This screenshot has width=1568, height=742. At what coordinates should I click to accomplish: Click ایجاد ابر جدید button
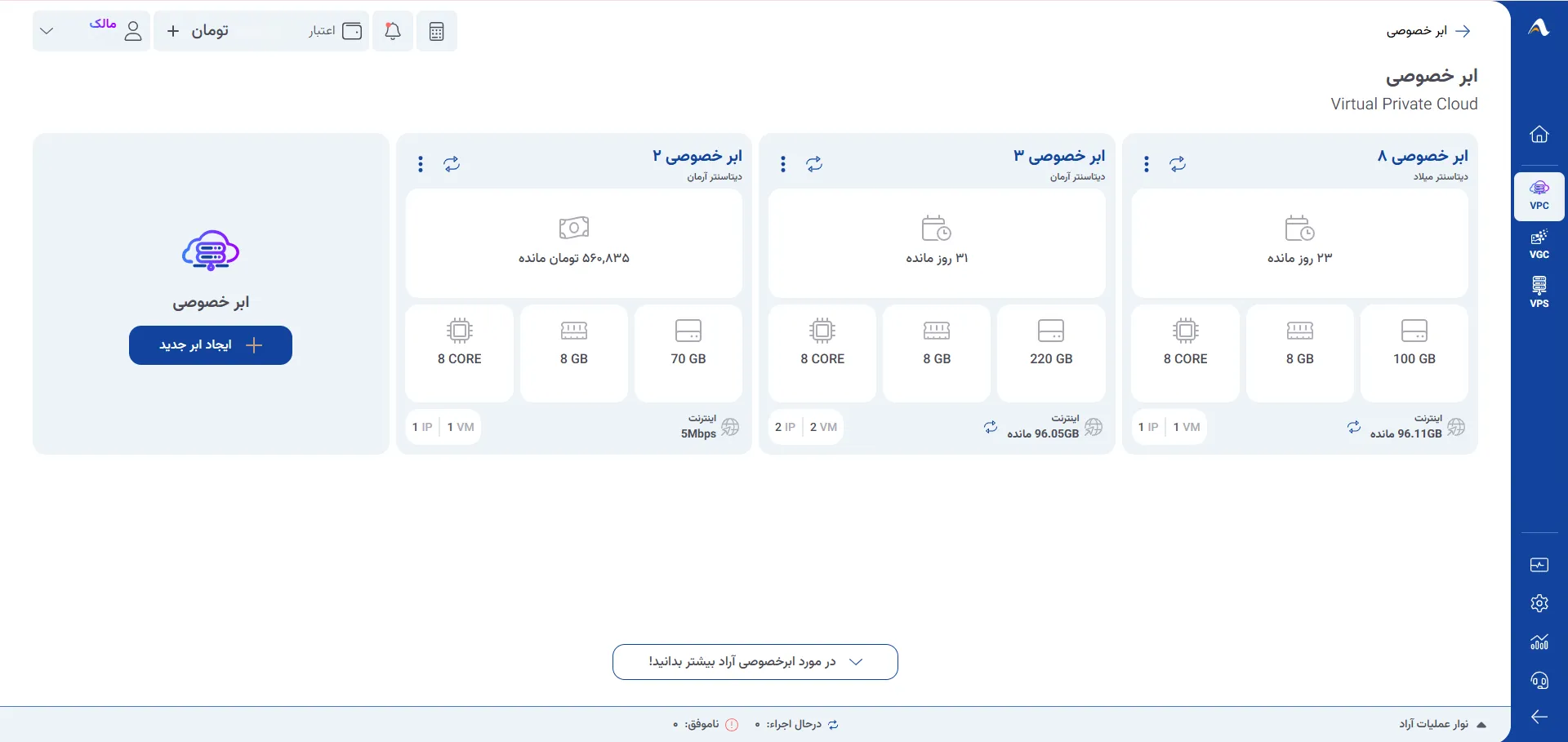coord(211,345)
